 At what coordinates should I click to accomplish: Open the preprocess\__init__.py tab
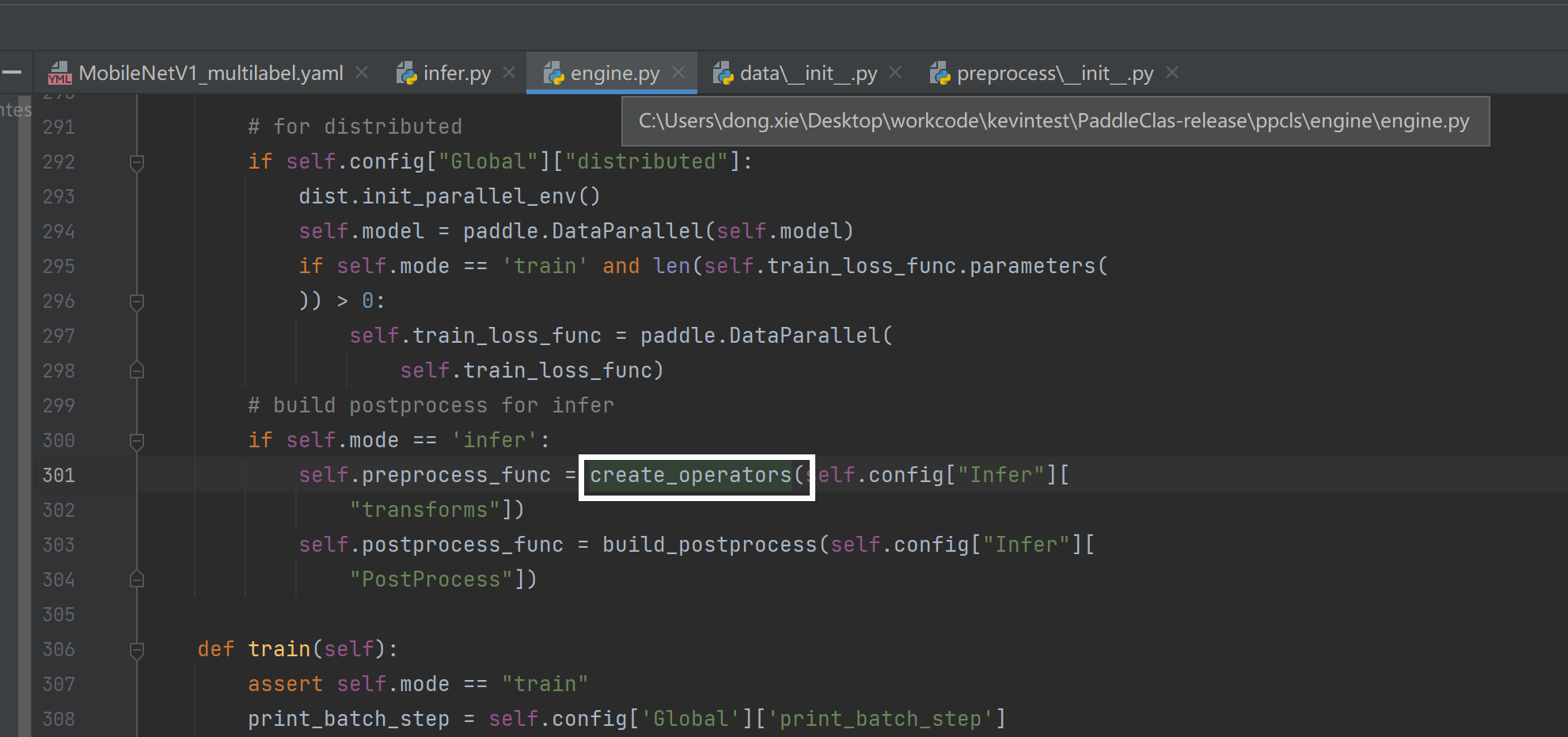coord(1054,74)
